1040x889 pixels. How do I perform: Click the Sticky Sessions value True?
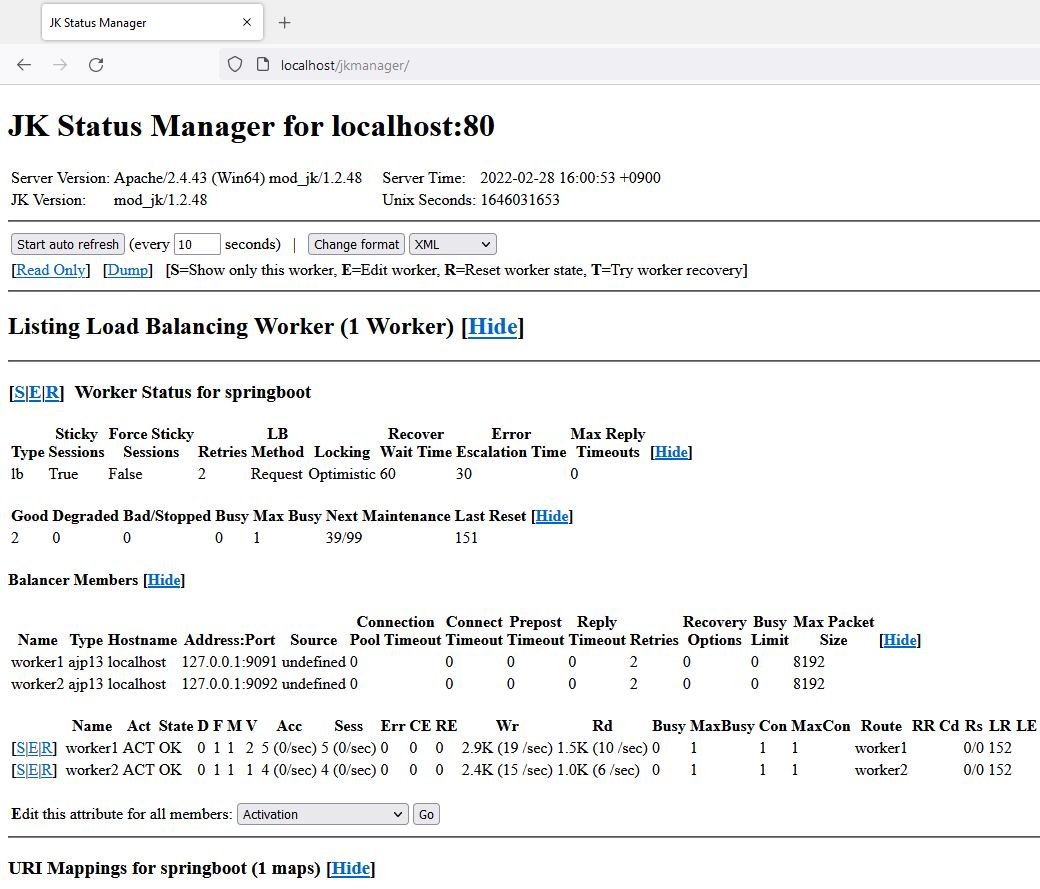pyautogui.click(x=64, y=474)
